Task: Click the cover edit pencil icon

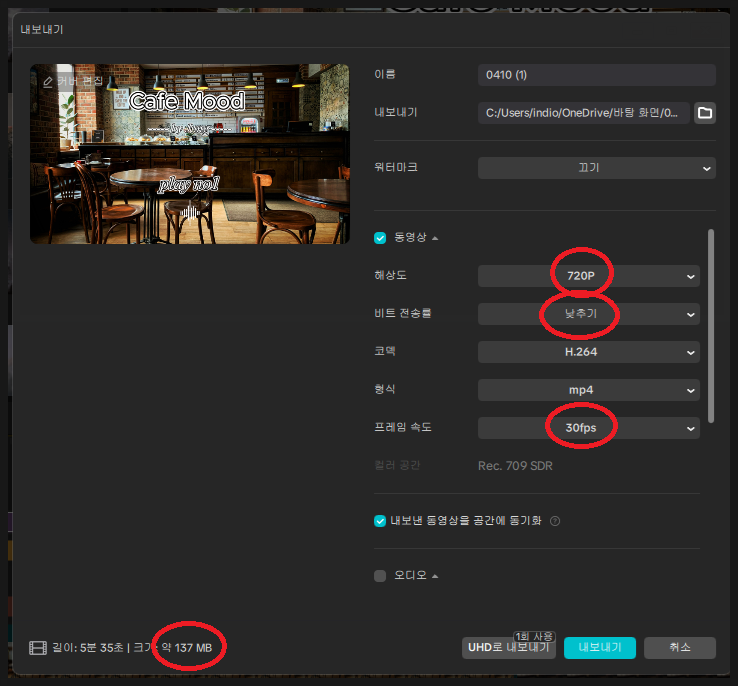Action: click(x=48, y=82)
